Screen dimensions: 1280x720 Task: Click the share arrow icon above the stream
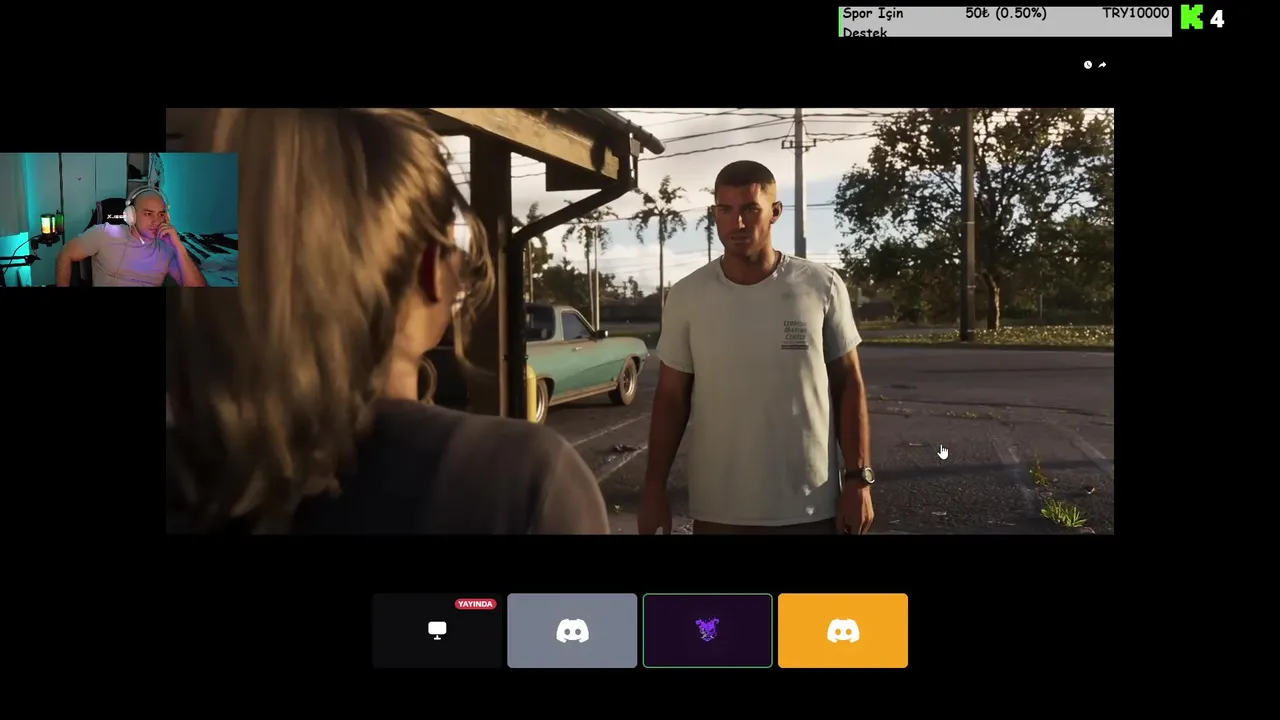coord(1102,65)
